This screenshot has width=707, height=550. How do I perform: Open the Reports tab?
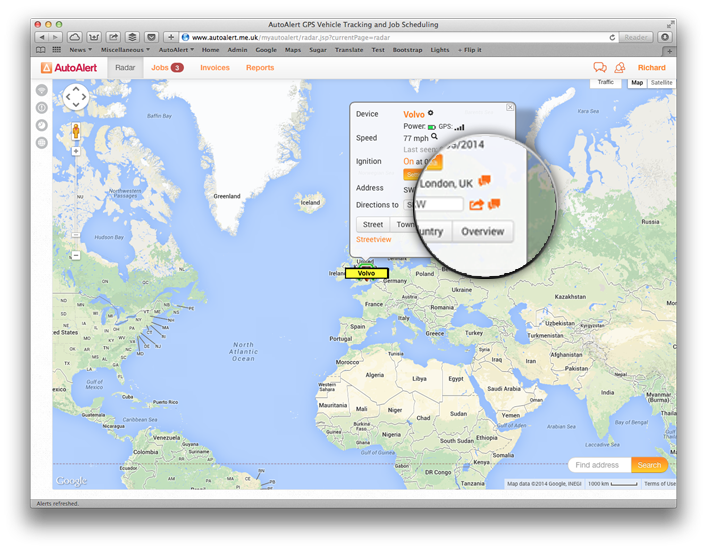tap(260, 68)
